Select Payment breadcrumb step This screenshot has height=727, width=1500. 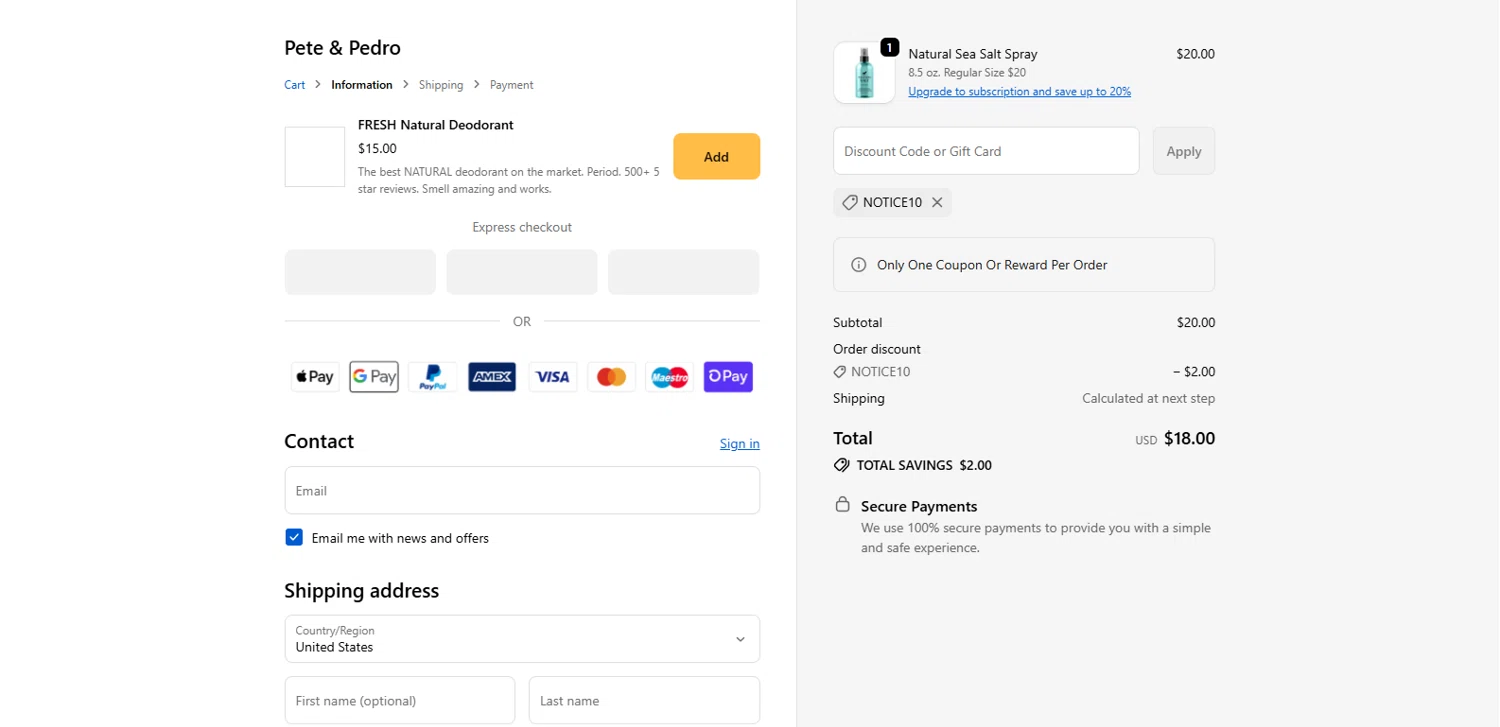pos(511,85)
